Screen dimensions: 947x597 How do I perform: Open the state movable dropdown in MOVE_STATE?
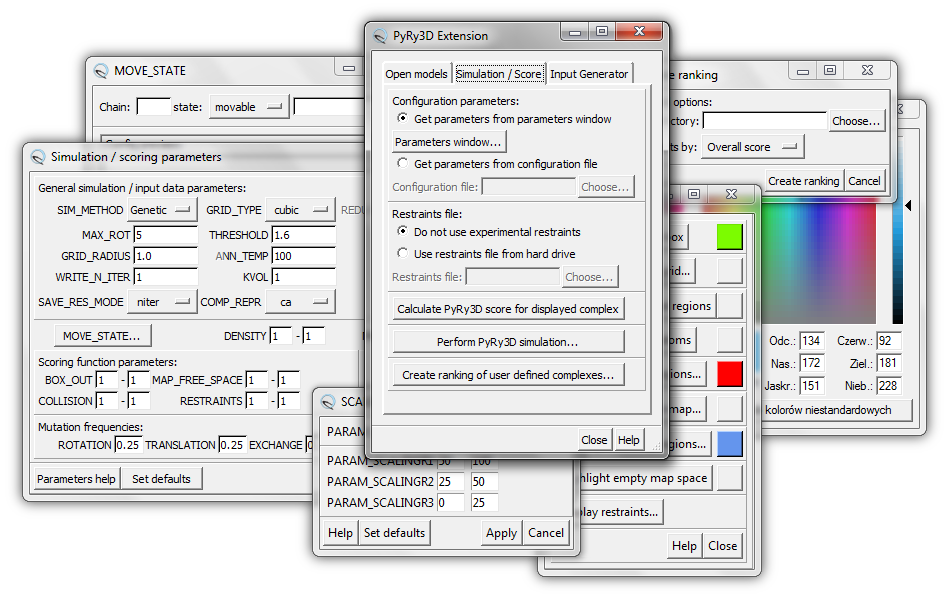249,107
